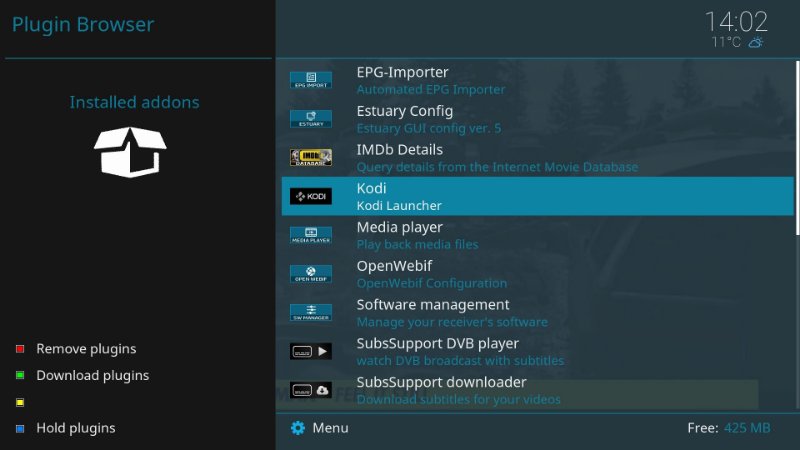Select the EPG-Importer list entry title

coord(402,72)
